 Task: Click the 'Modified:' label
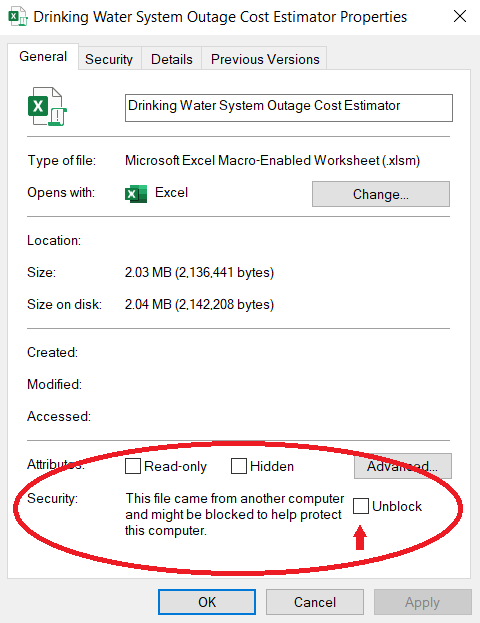tap(54, 384)
